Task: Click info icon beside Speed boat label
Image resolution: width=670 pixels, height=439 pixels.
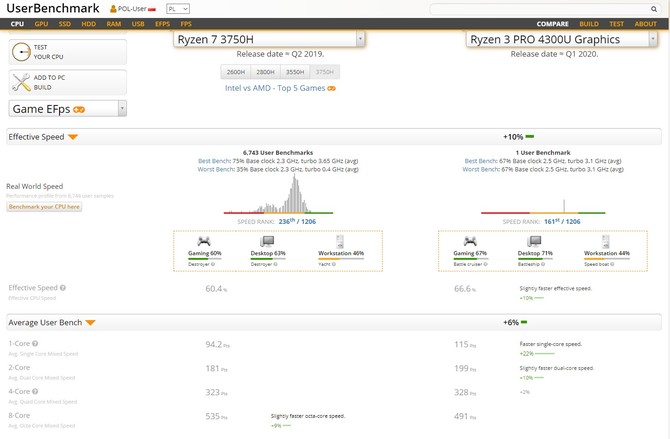Action: point(612,264)
